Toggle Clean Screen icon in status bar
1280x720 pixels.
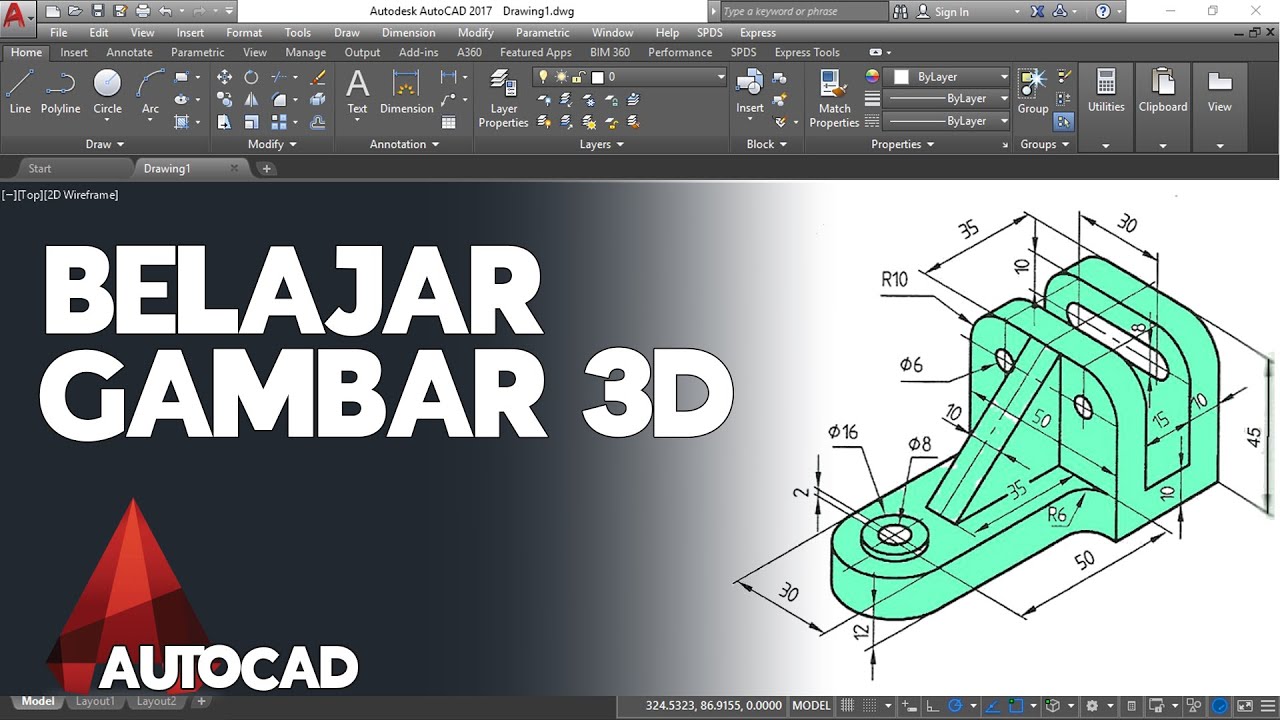(1245, 705)
